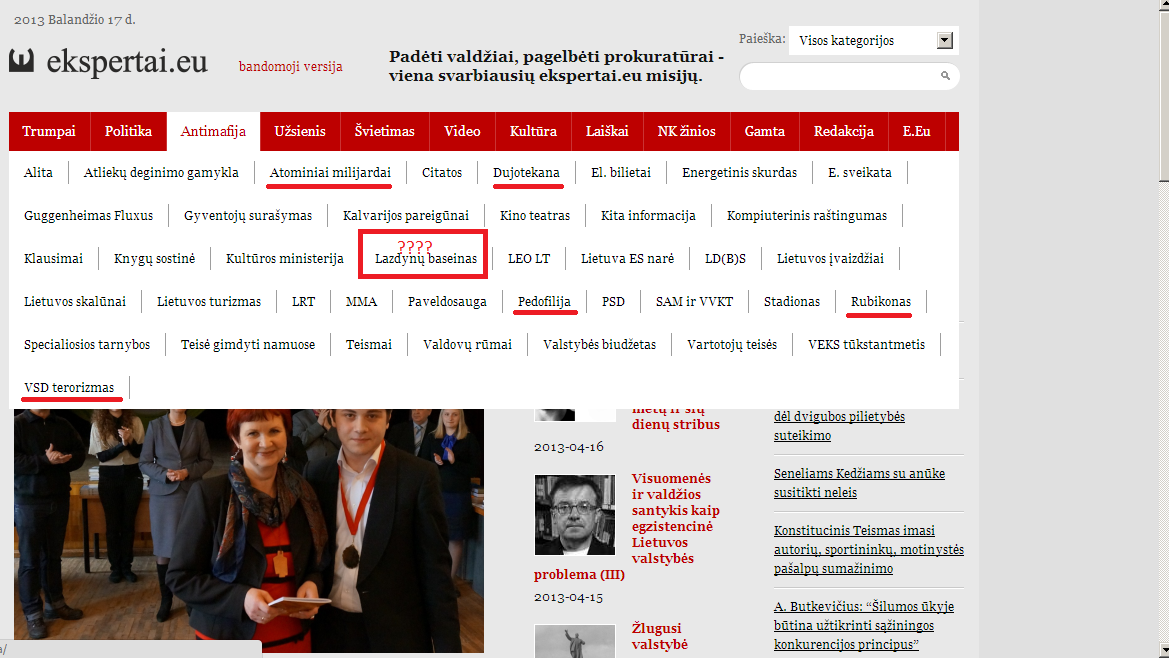Viewport: 1169px width, 658px height.
Task: Open the Dujotekana subcategory
Action: (x=526, y=173)
